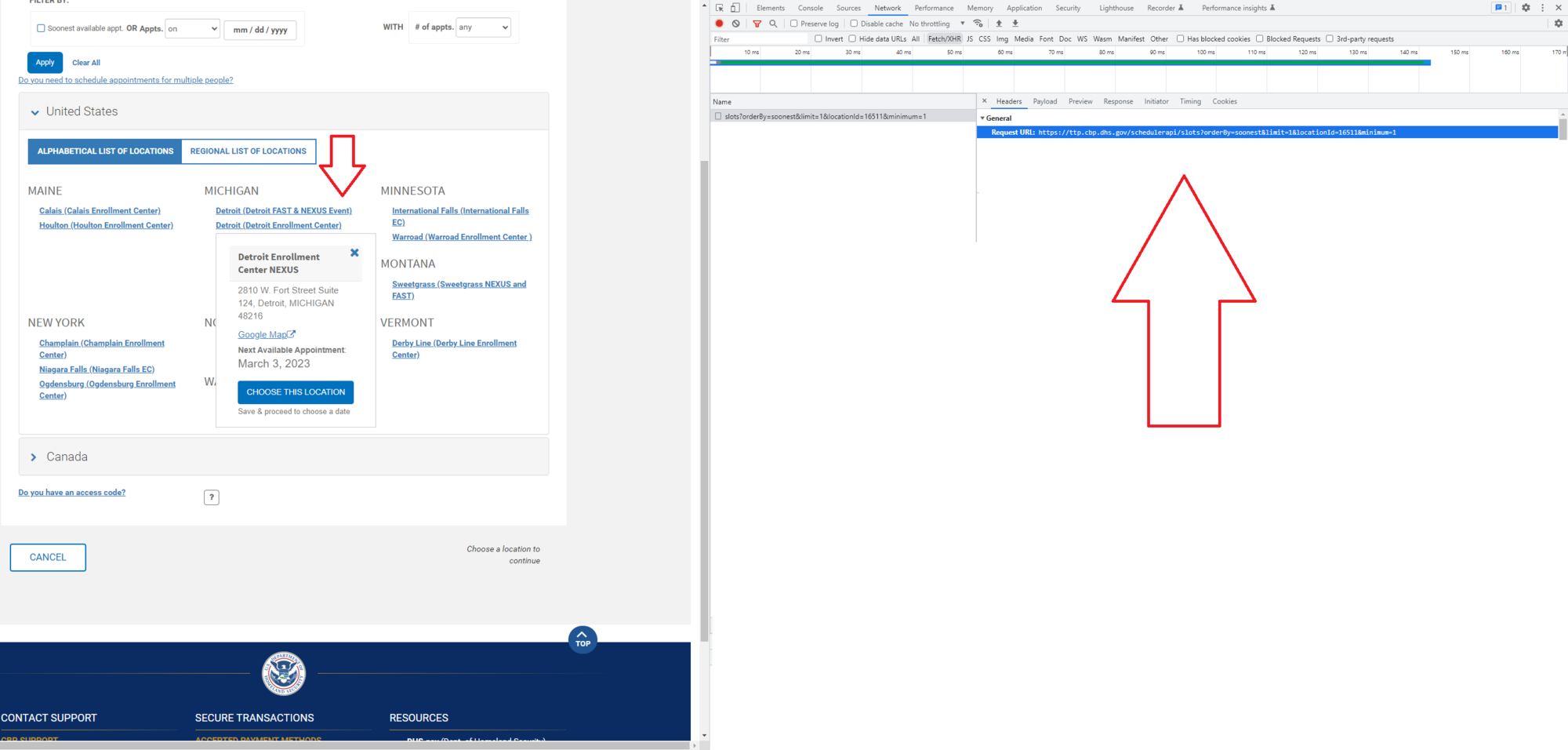This screenshot has height=750, width=1568.
Task: Clear the network log
Action: [x=736, y=24]
